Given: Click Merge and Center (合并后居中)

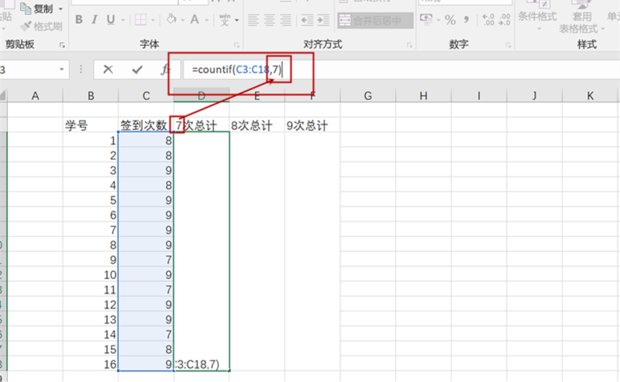Looking at the screenshot, I should point(375,20).
